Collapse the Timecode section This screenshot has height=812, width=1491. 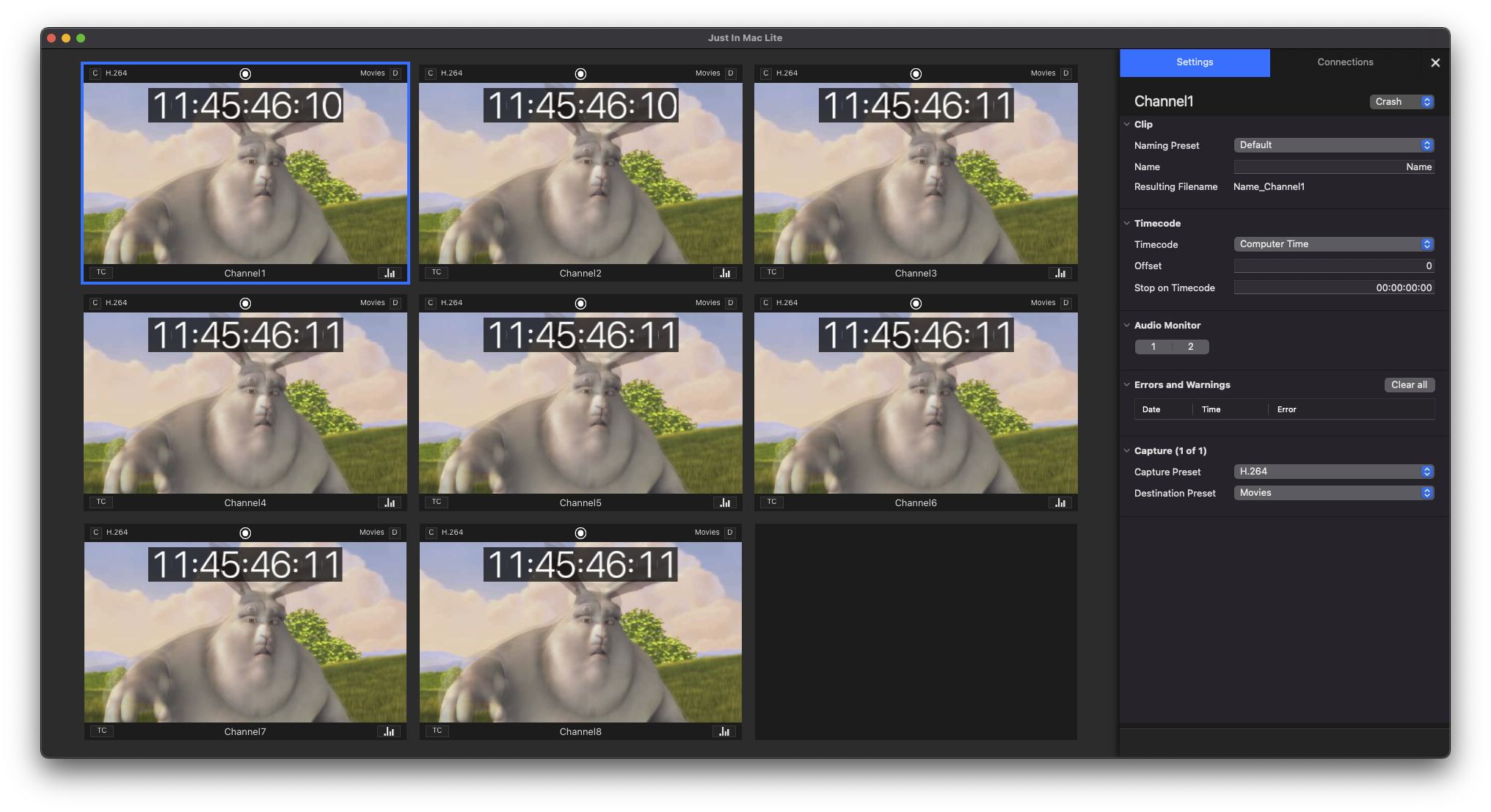[1127, 224]
